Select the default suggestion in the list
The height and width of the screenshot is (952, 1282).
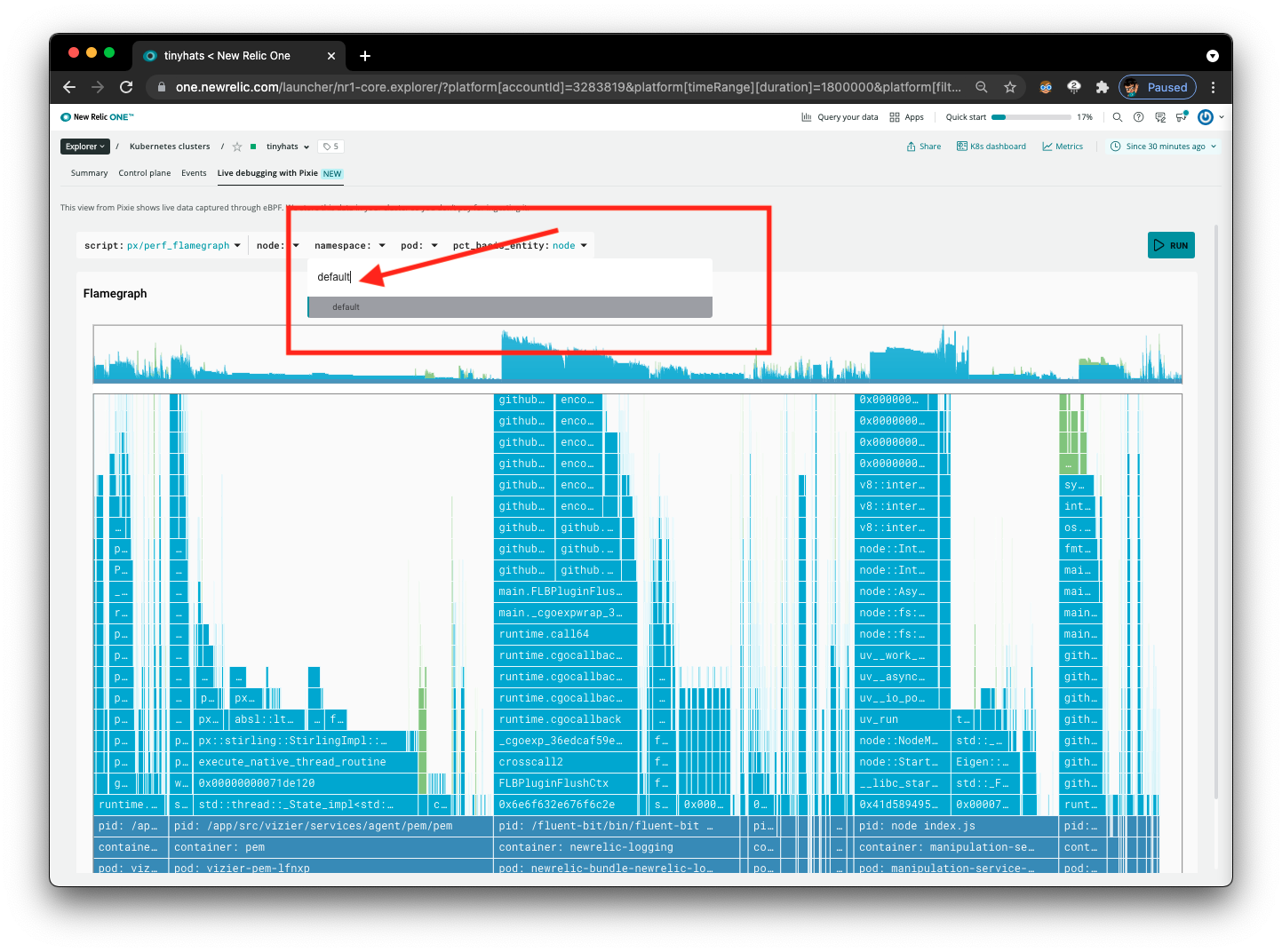tap(510, 307)
